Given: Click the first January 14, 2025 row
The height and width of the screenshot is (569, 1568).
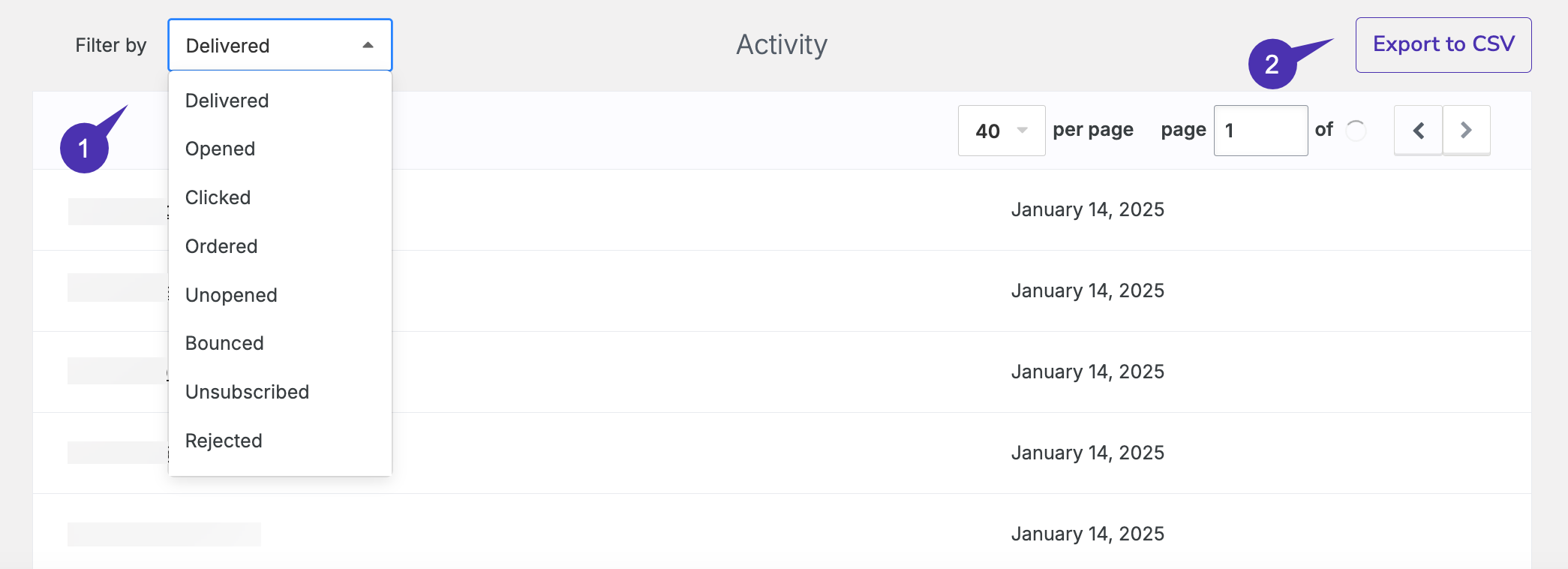Looking at the screenshot, I should coord(782,210).
